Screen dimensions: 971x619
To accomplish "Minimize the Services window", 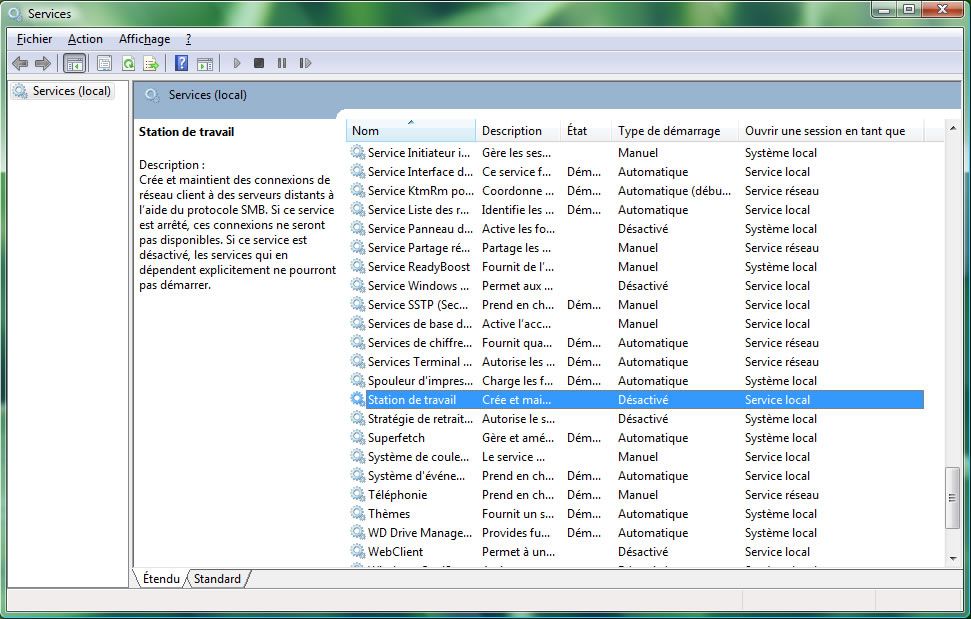I will tap(884, 10).
